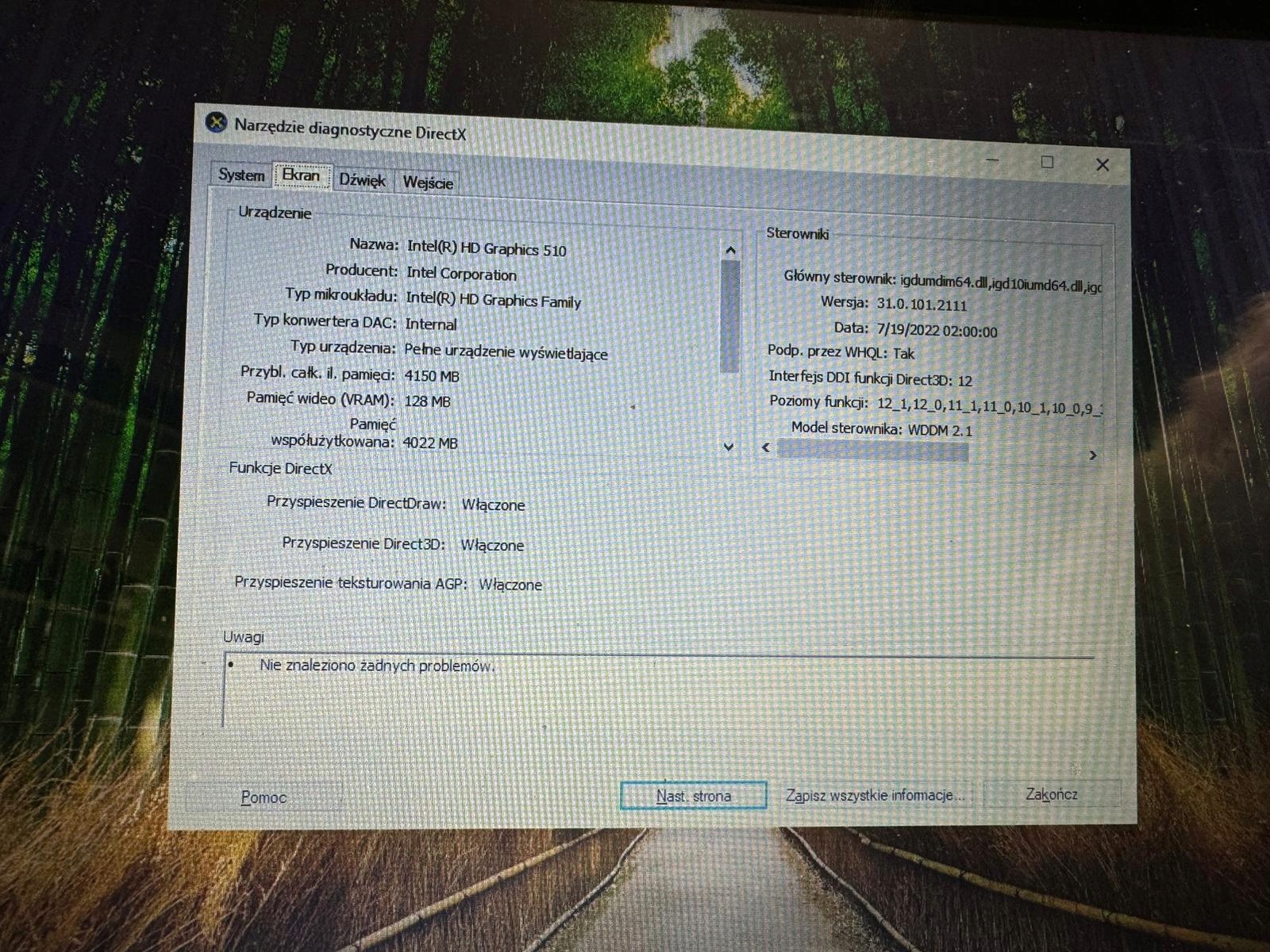Maximize the DirectX diagnostic window

tap(1047, 162)
